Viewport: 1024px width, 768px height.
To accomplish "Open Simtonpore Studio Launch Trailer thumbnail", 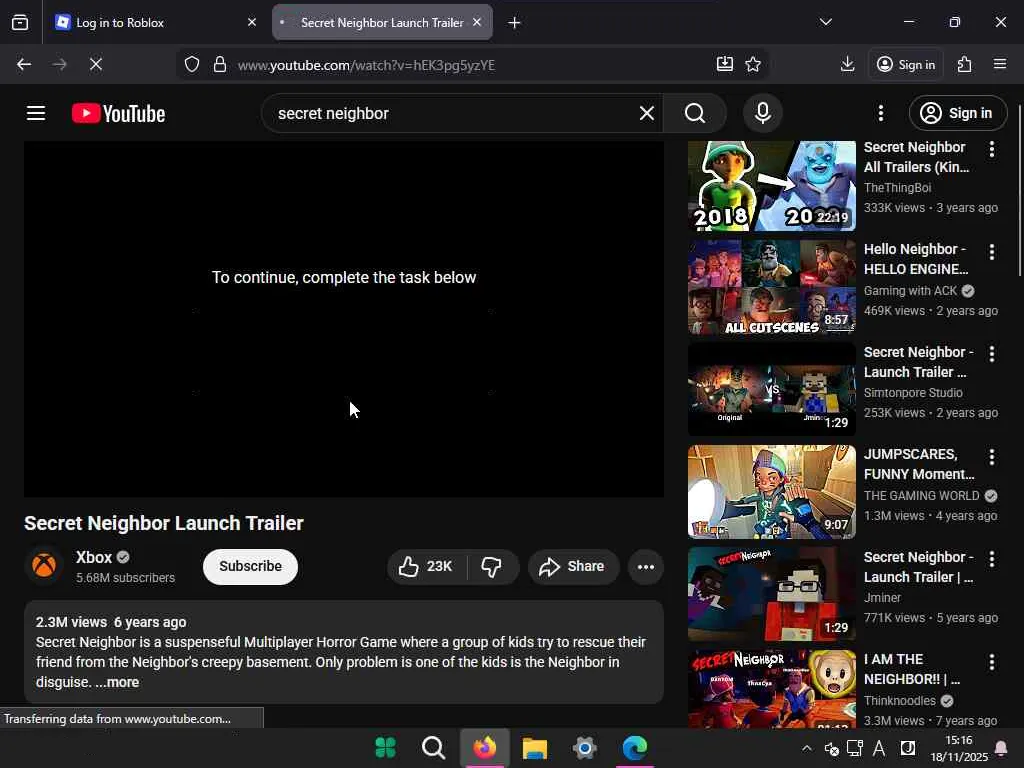I will pos(771,389).
